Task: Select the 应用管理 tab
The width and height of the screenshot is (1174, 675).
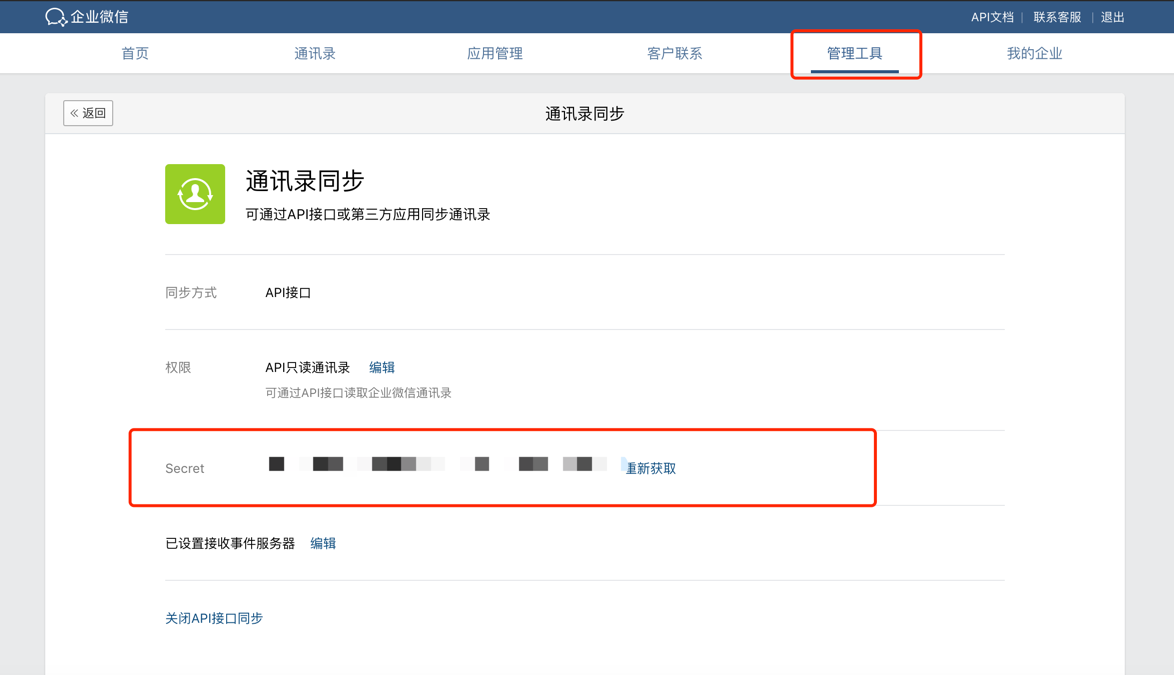Action: coord(495,54)
